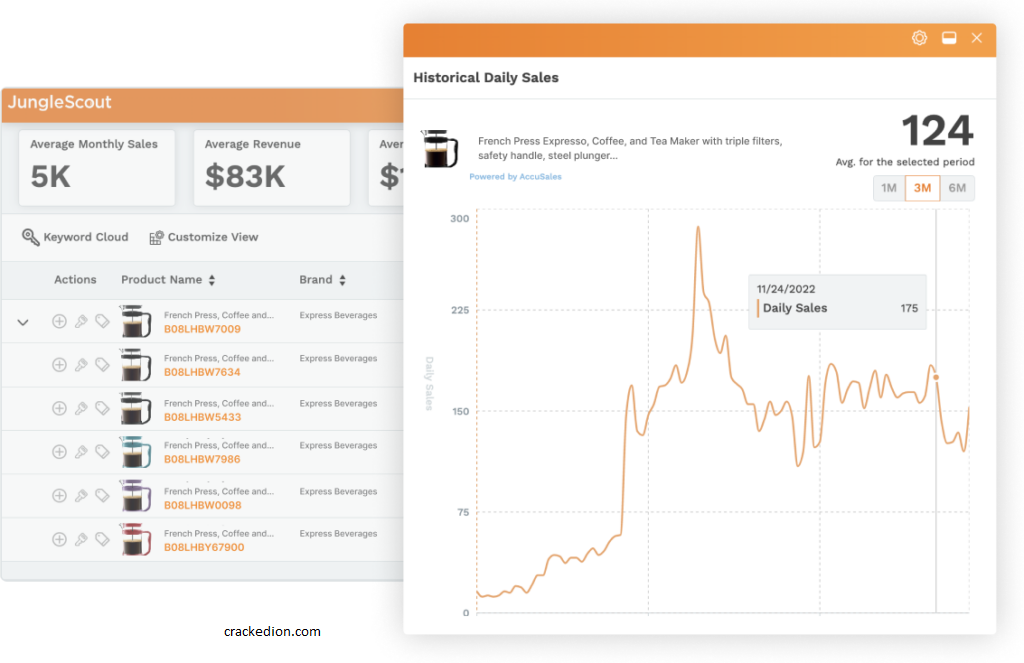Open the Keyword Cloud tool

click(x=75, y=236)
